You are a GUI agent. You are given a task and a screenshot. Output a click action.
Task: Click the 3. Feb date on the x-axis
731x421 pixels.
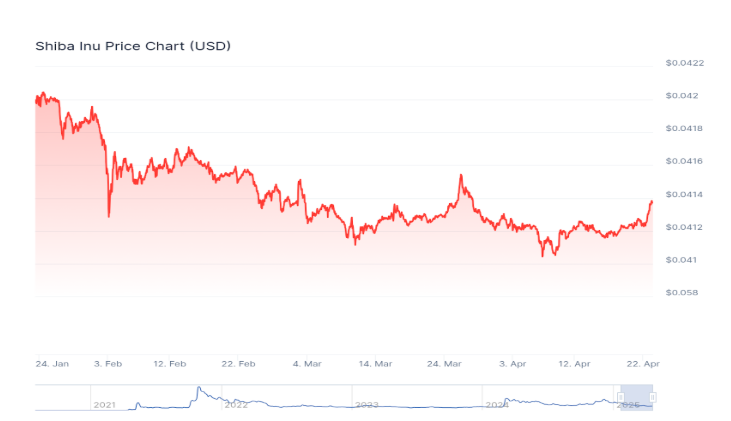coord(108,362)
